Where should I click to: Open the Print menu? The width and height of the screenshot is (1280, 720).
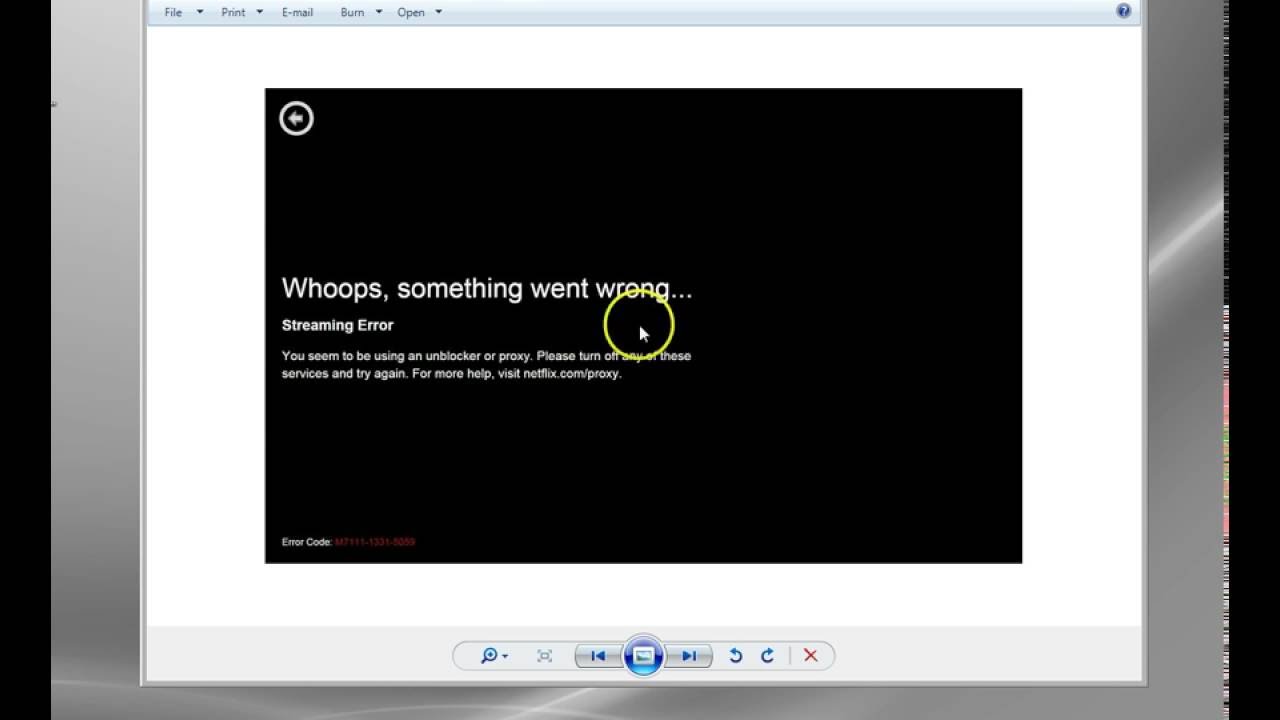pos(233,12)
